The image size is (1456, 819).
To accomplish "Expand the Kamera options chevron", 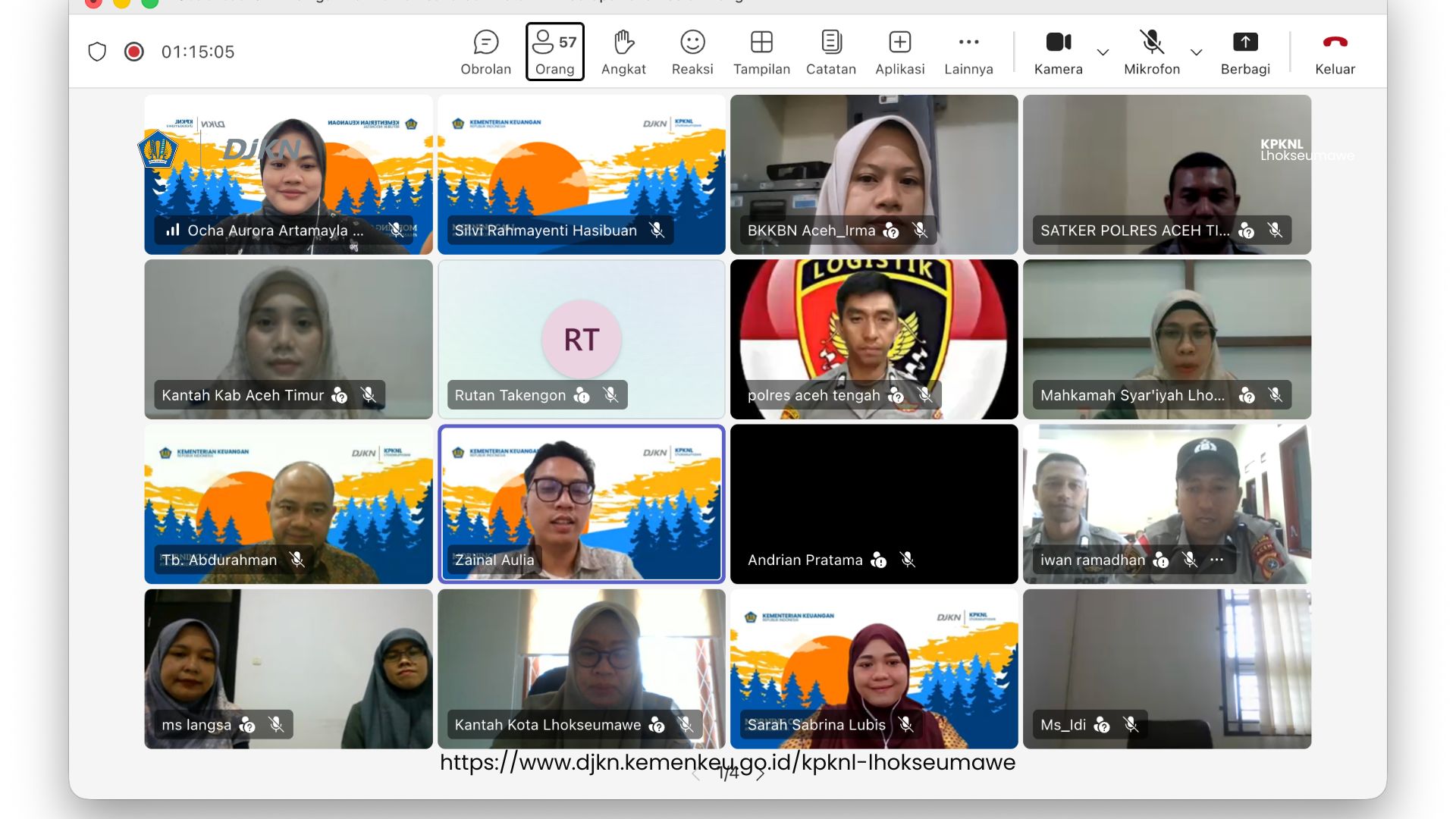I will point(1103,52).
